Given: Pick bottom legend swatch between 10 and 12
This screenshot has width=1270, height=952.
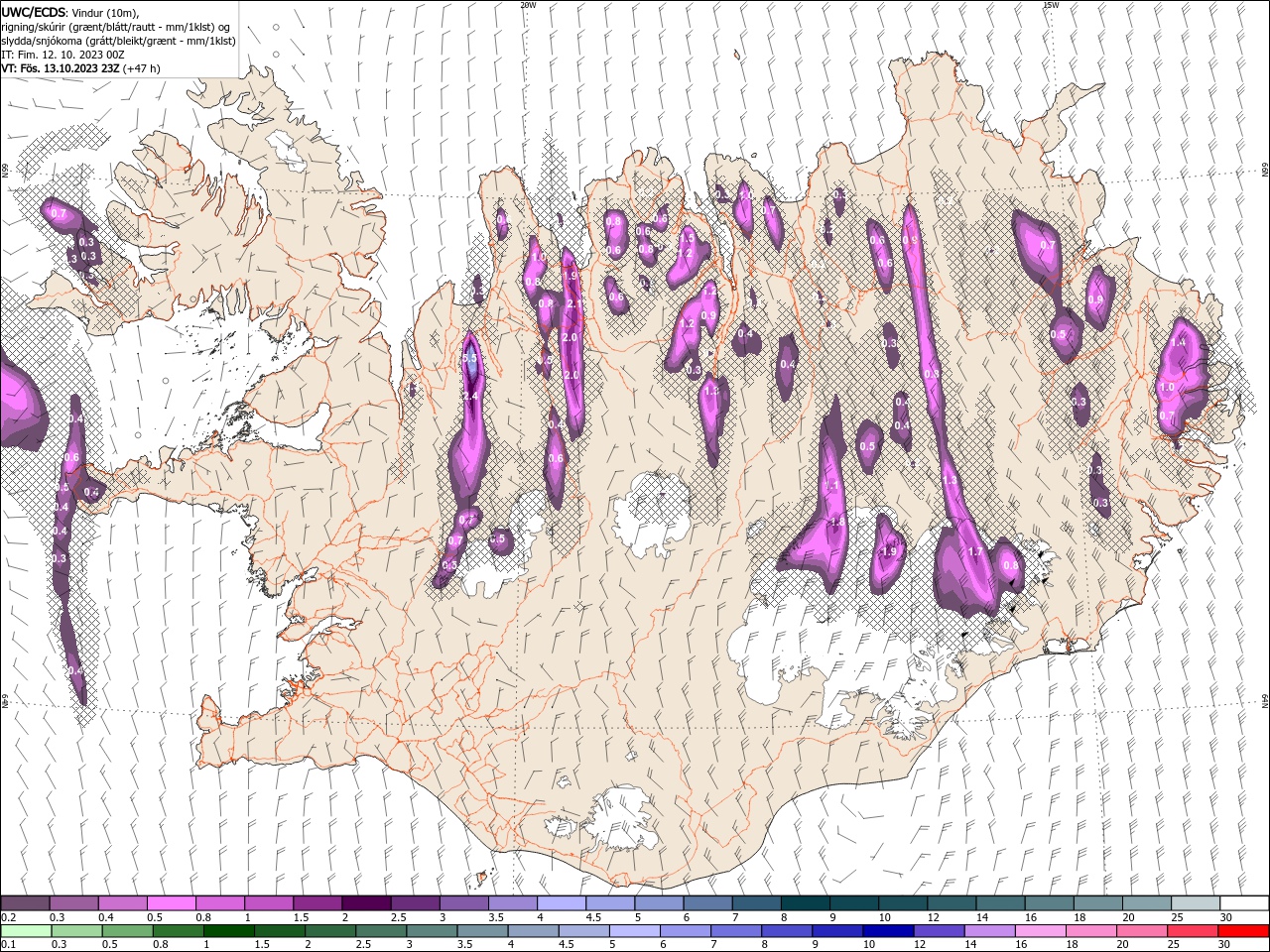Looking at the screenshot, I should pos(887,931).
